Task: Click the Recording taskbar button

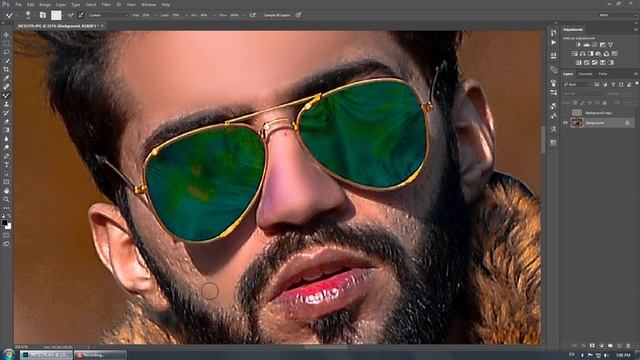Action: coord(100,355)
